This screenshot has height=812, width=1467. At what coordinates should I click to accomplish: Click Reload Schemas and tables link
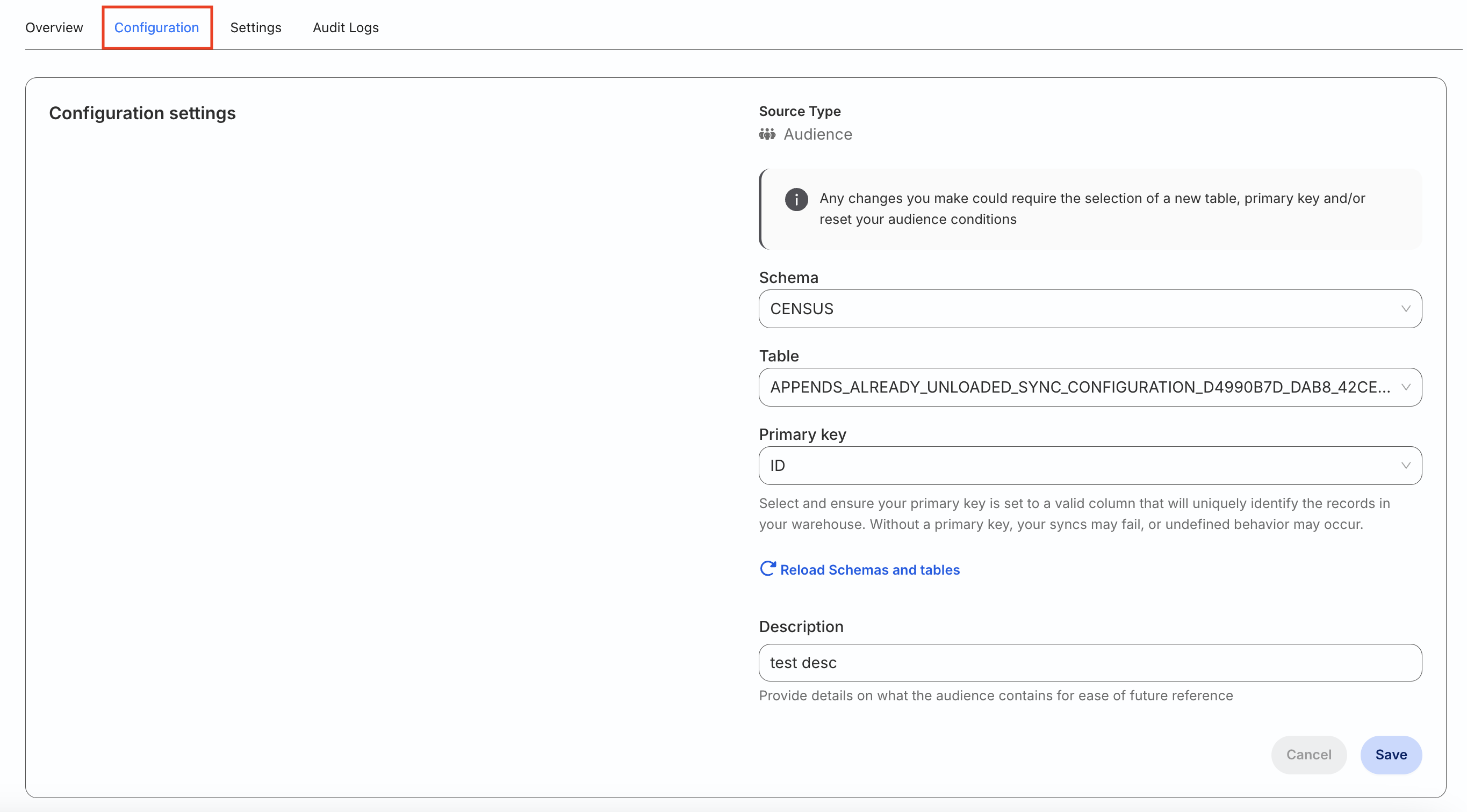(x=869, y=570)
